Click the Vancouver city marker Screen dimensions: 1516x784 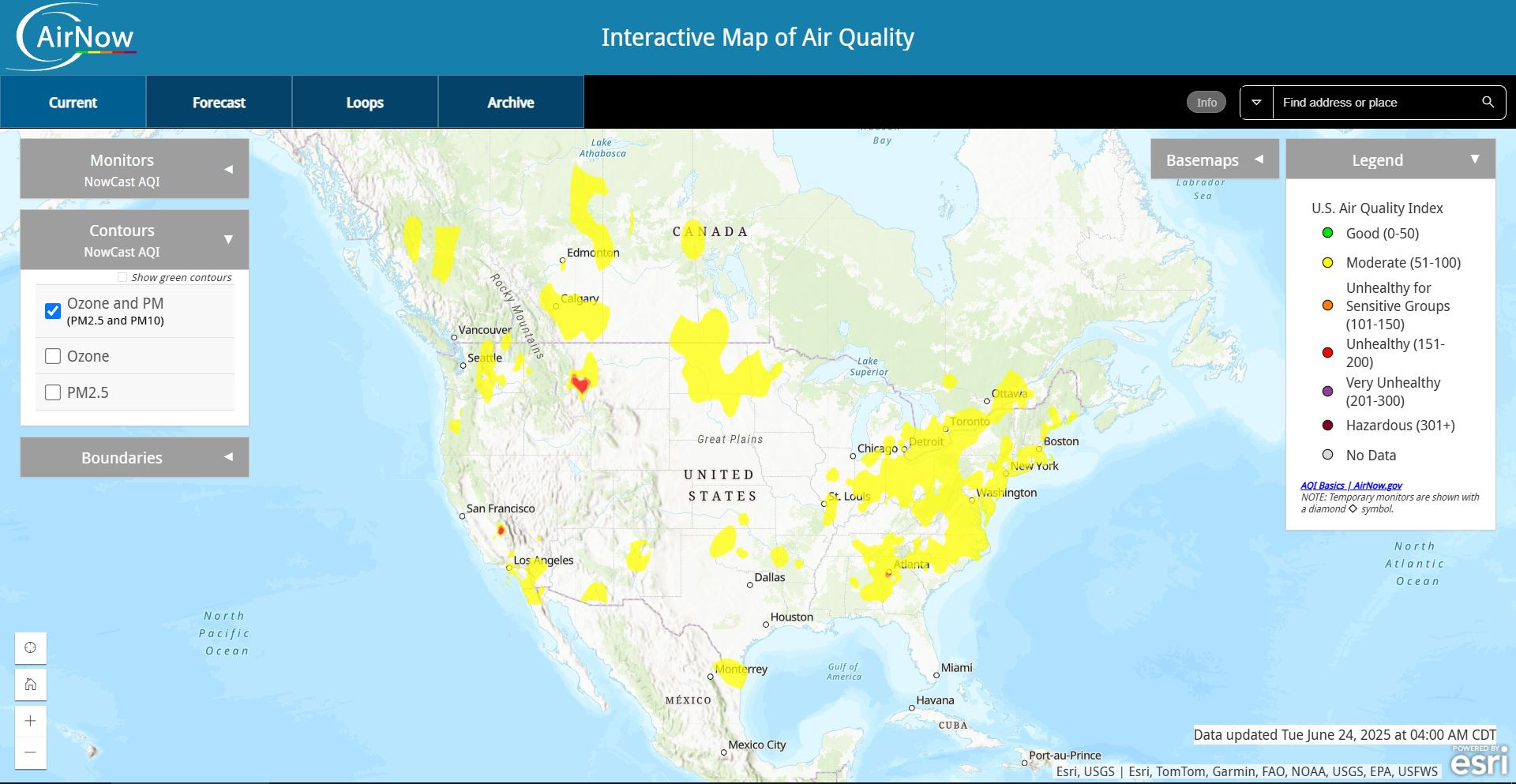point(454,338)
